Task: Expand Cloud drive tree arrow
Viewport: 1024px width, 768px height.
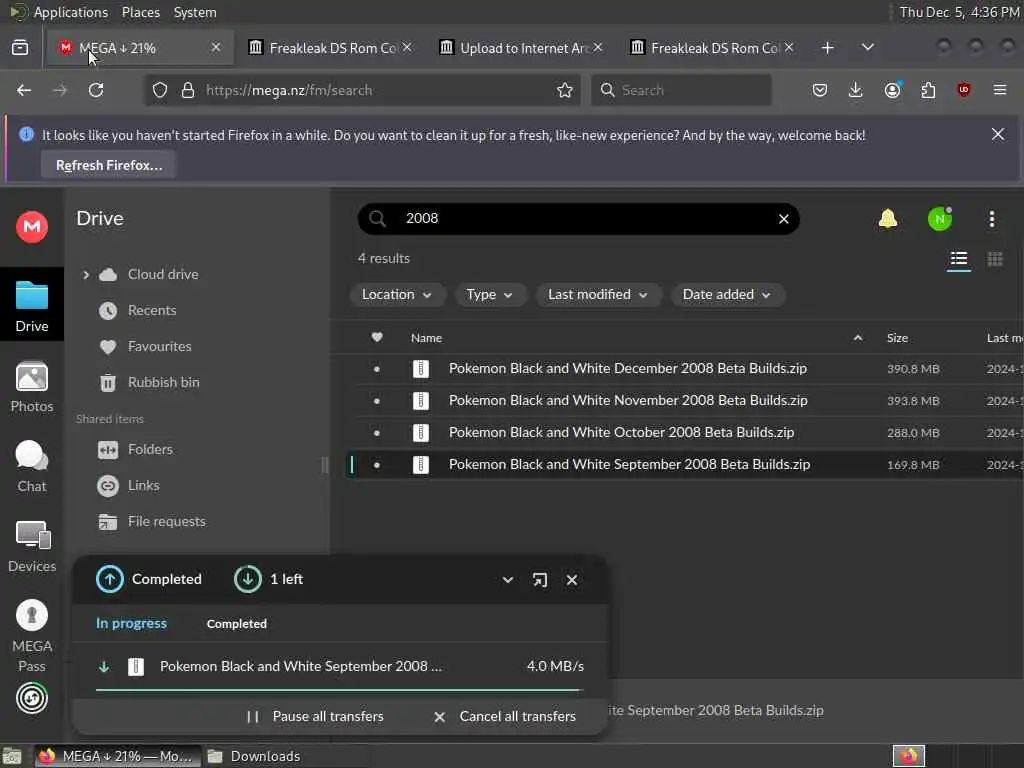Action: (x=86, y=275)
